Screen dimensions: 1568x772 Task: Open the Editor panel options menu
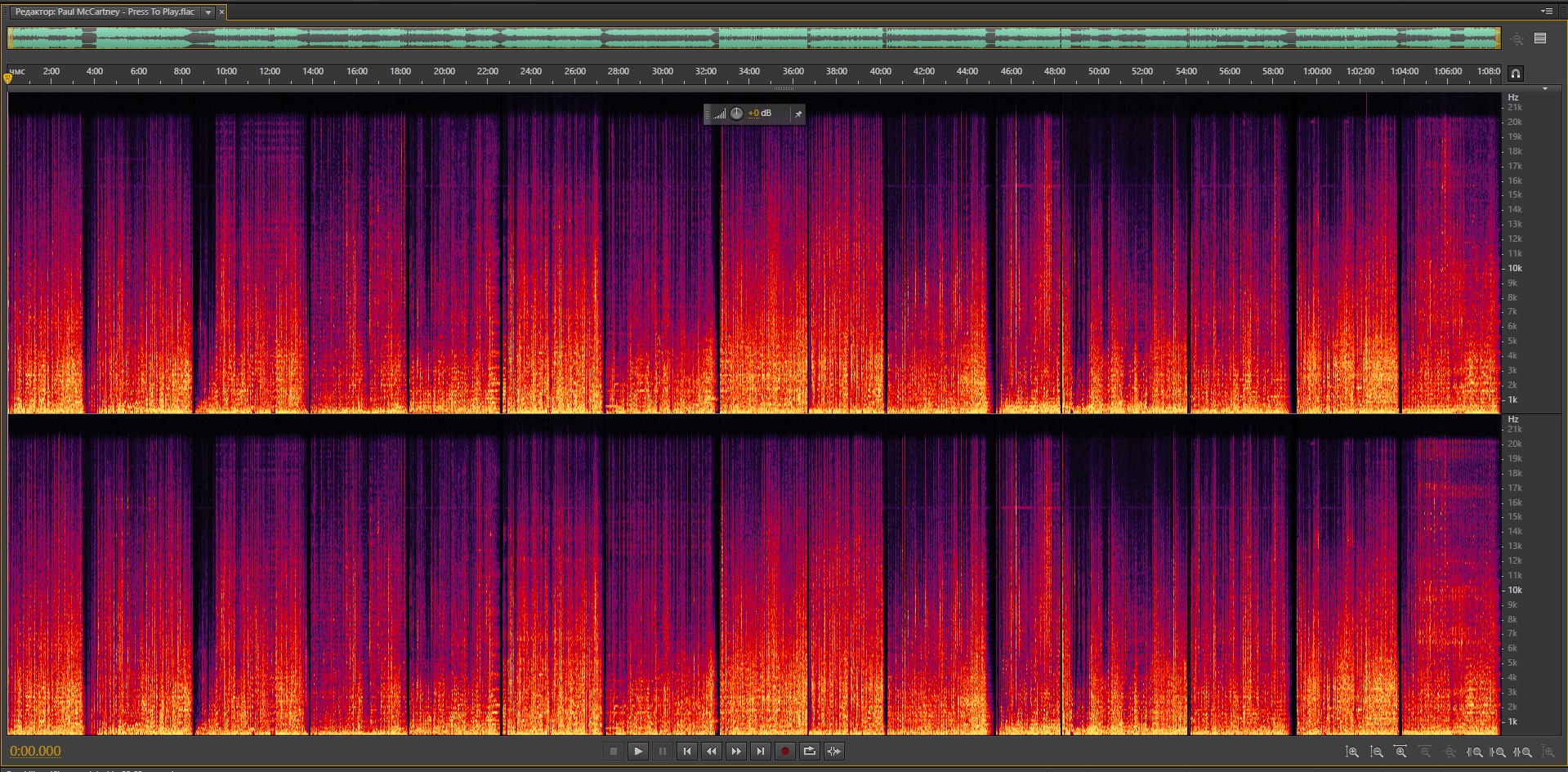pyautogui.click(x=1547, y=11)
